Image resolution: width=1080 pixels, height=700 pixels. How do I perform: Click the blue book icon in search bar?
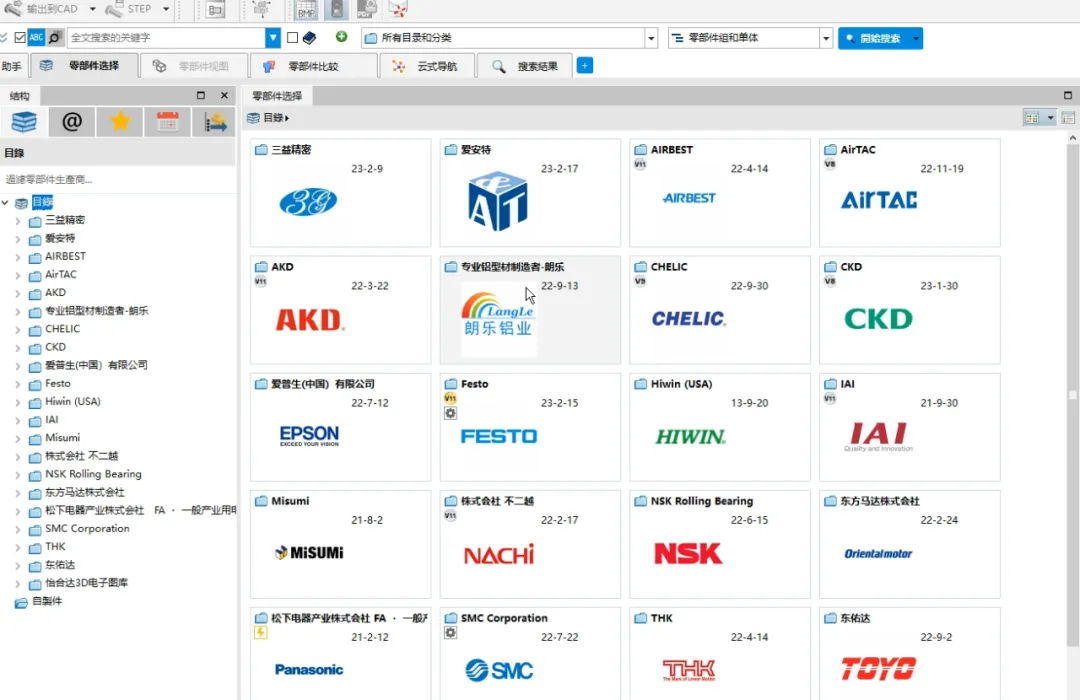(309, 37)
